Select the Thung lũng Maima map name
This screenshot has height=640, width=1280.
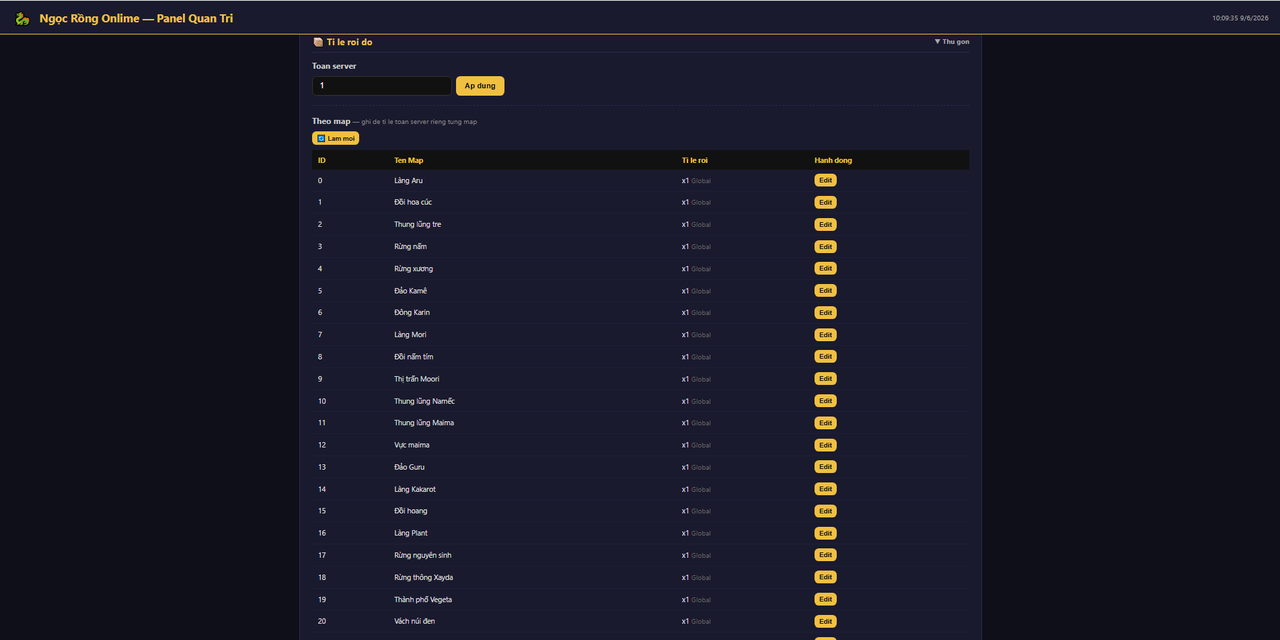[x=424, y=422]
